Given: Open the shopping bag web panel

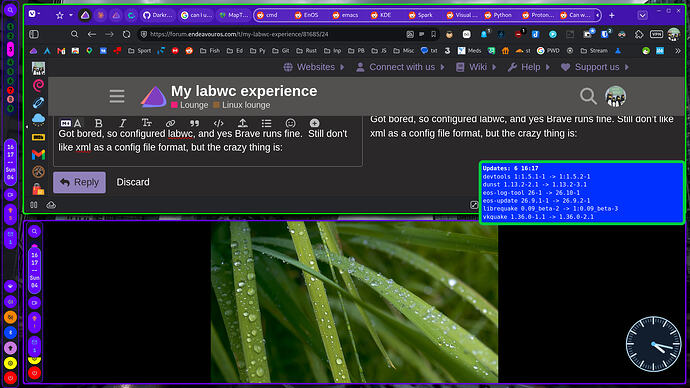Looking at the screenshot, I should coord(38,189).
